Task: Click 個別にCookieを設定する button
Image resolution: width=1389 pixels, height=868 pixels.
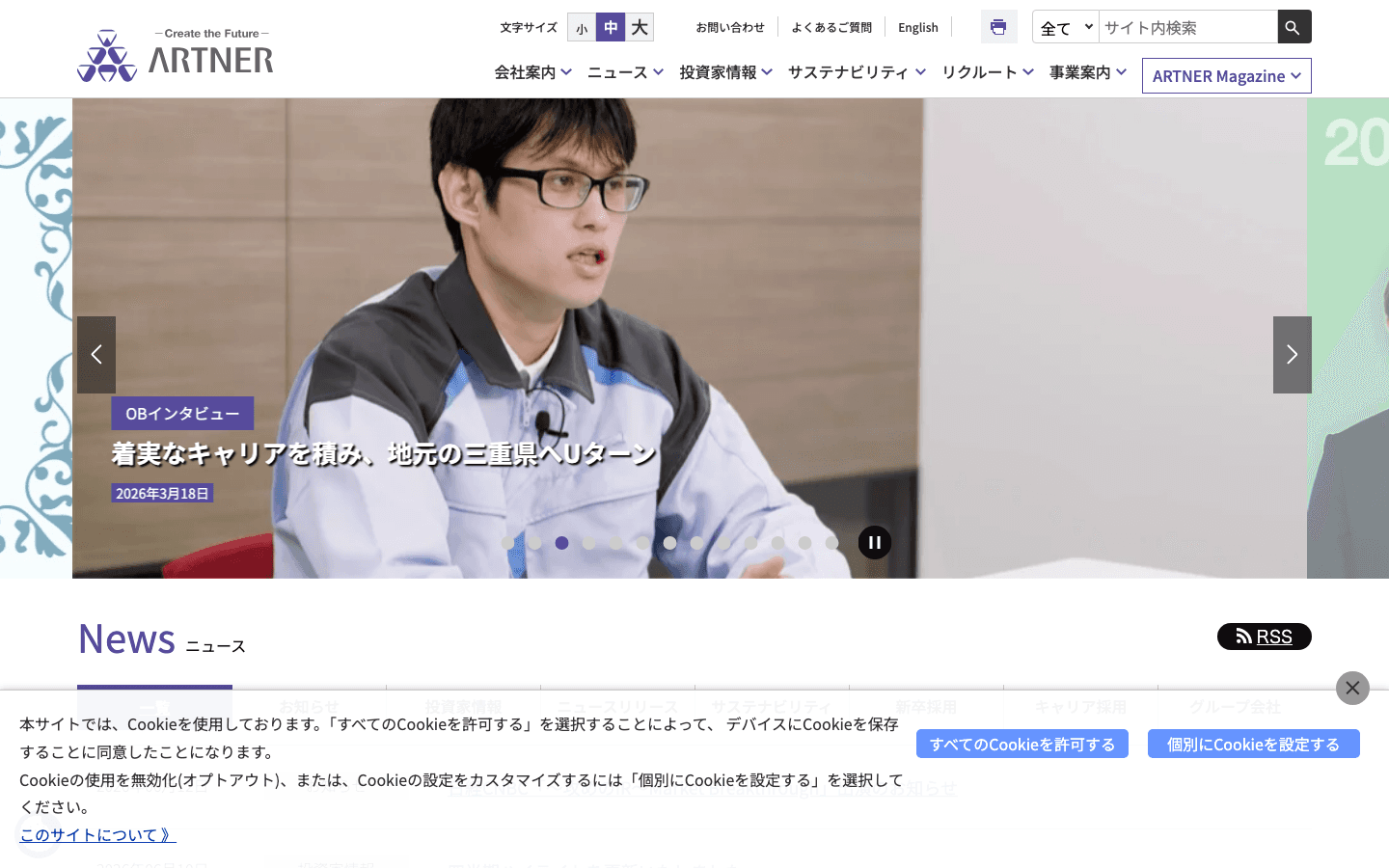Action: pos(1254,744)
